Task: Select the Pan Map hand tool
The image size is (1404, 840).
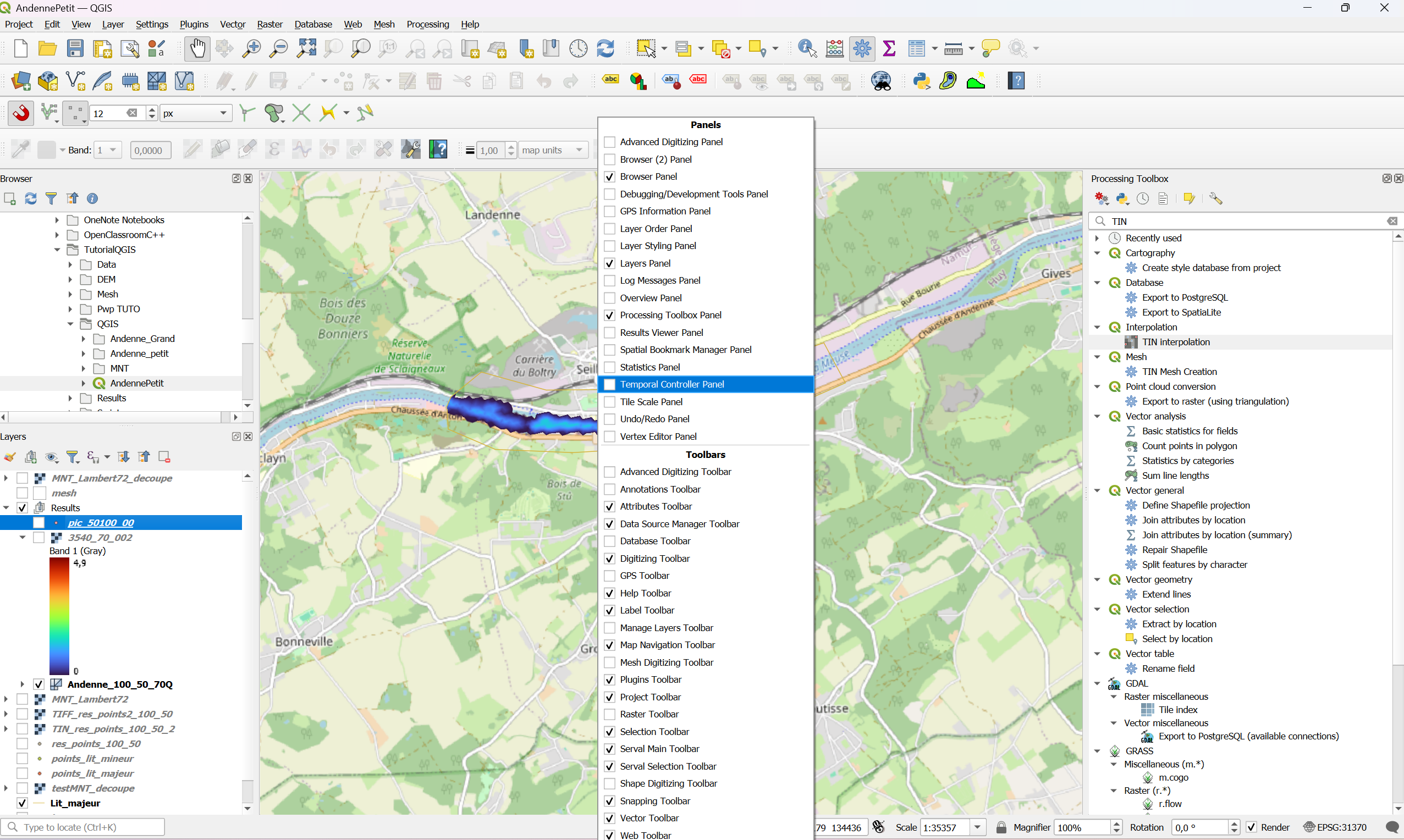Action: pyautogui.click(x=197, y=49)
